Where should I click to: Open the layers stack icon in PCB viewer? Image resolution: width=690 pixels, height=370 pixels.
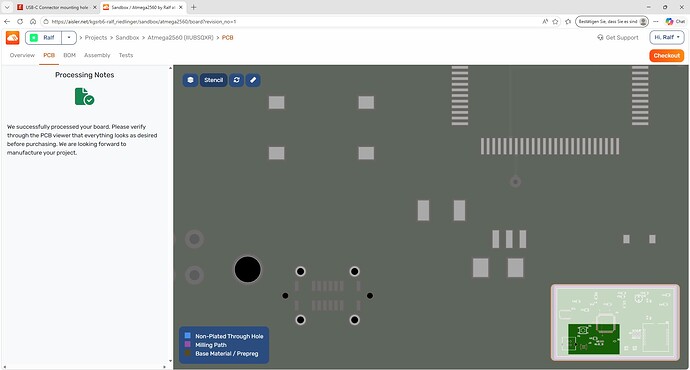coord(190,80)
